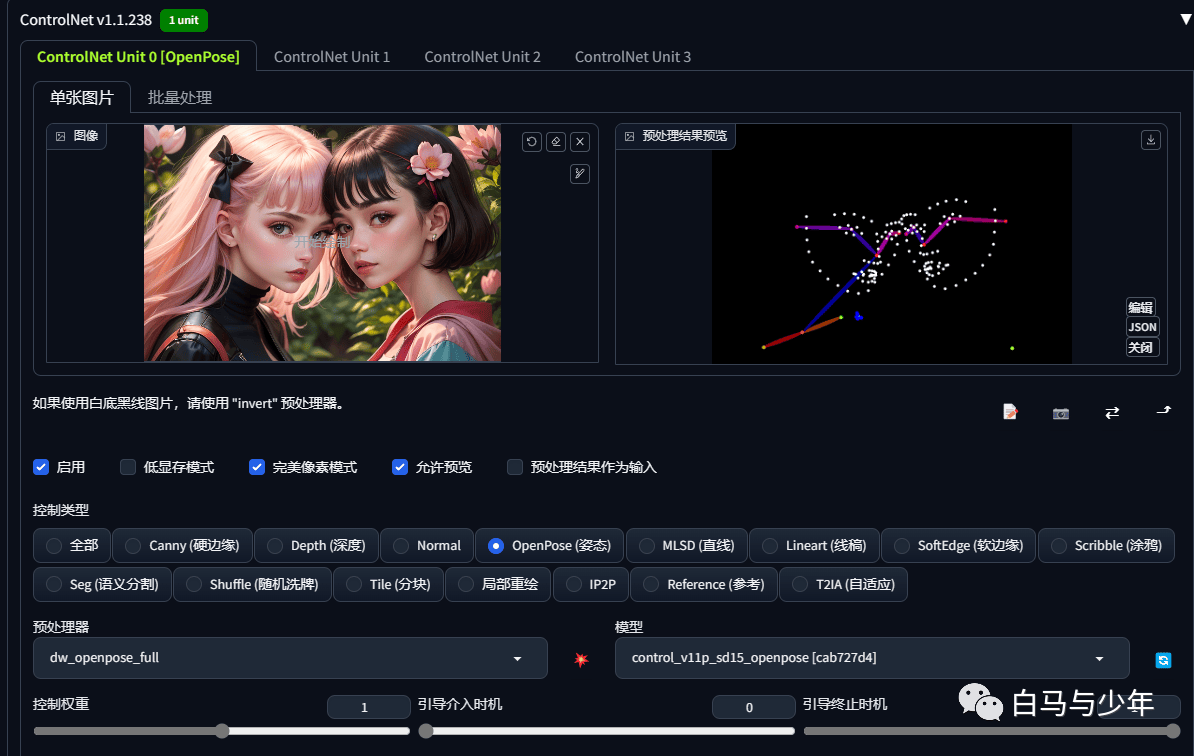
Task: Open the dw_openpose_full preprocessor dropdown
Action: point(290,658)
